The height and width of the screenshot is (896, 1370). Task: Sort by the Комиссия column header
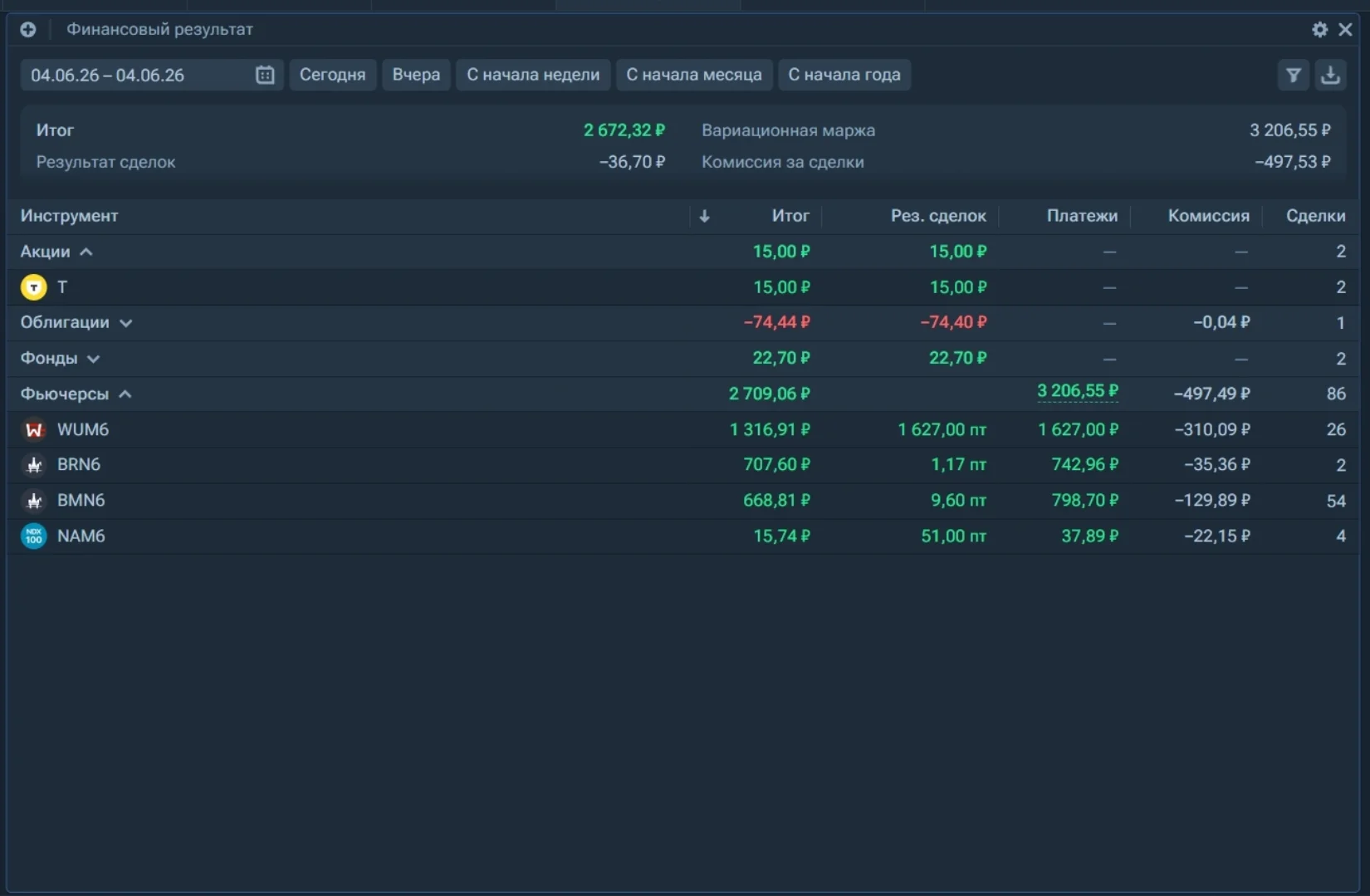point(1208,216)
